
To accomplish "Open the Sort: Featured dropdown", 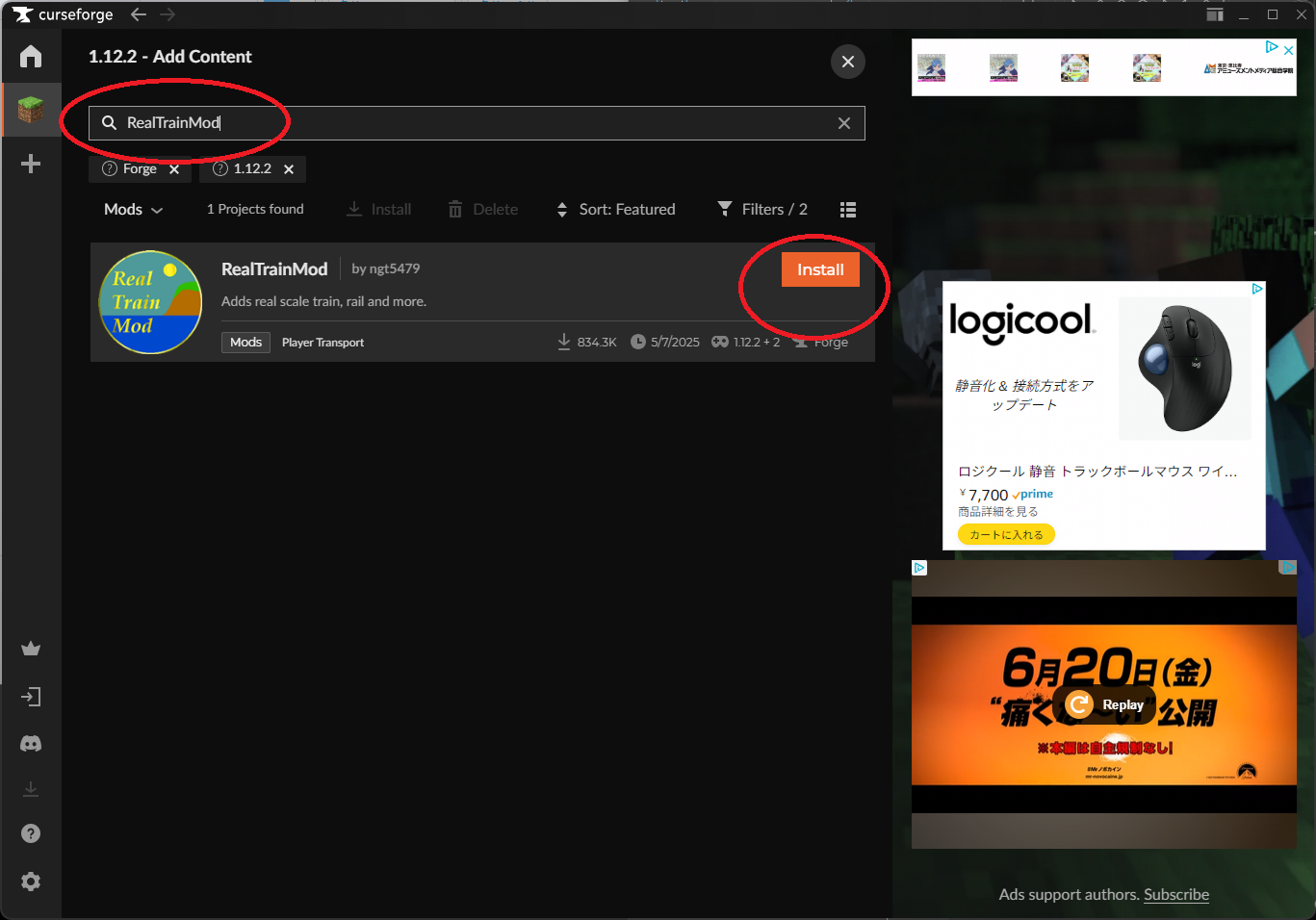I will click(x=616, y=210).
